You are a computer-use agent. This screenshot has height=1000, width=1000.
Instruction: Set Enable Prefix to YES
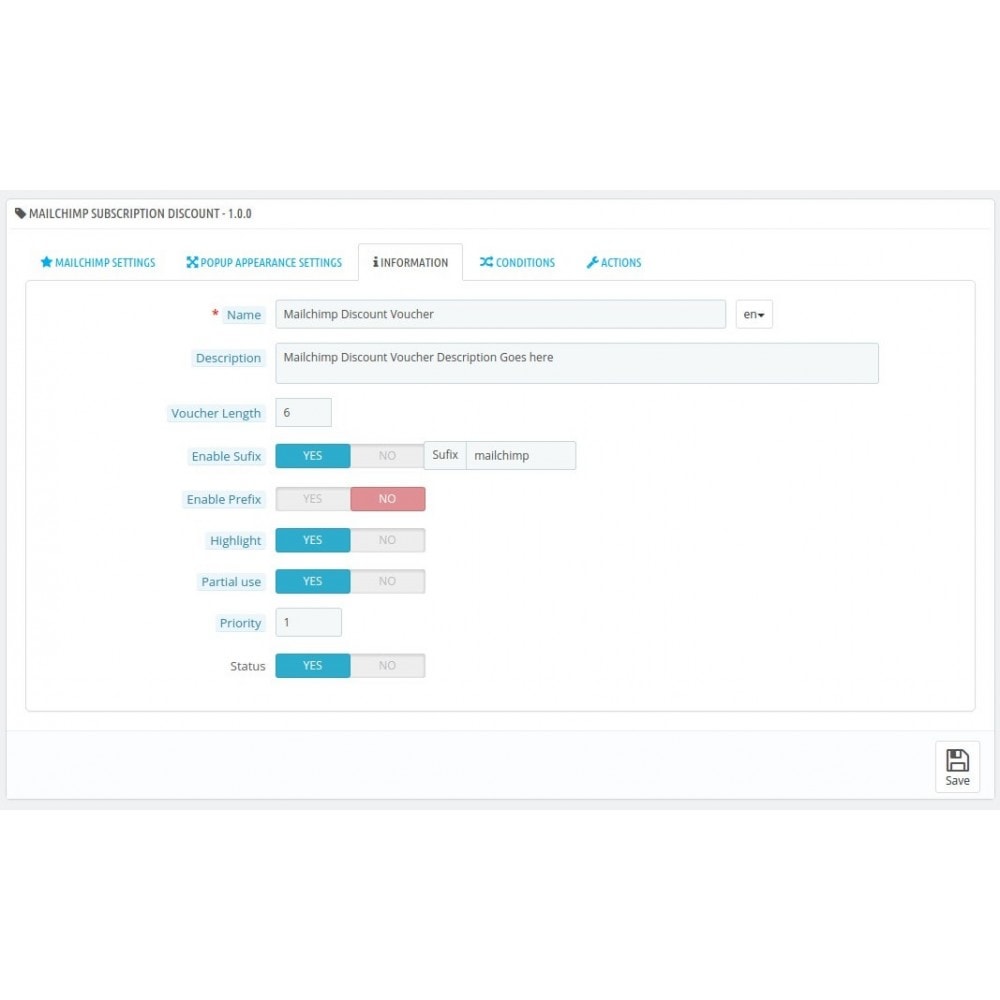click(312, 499)
